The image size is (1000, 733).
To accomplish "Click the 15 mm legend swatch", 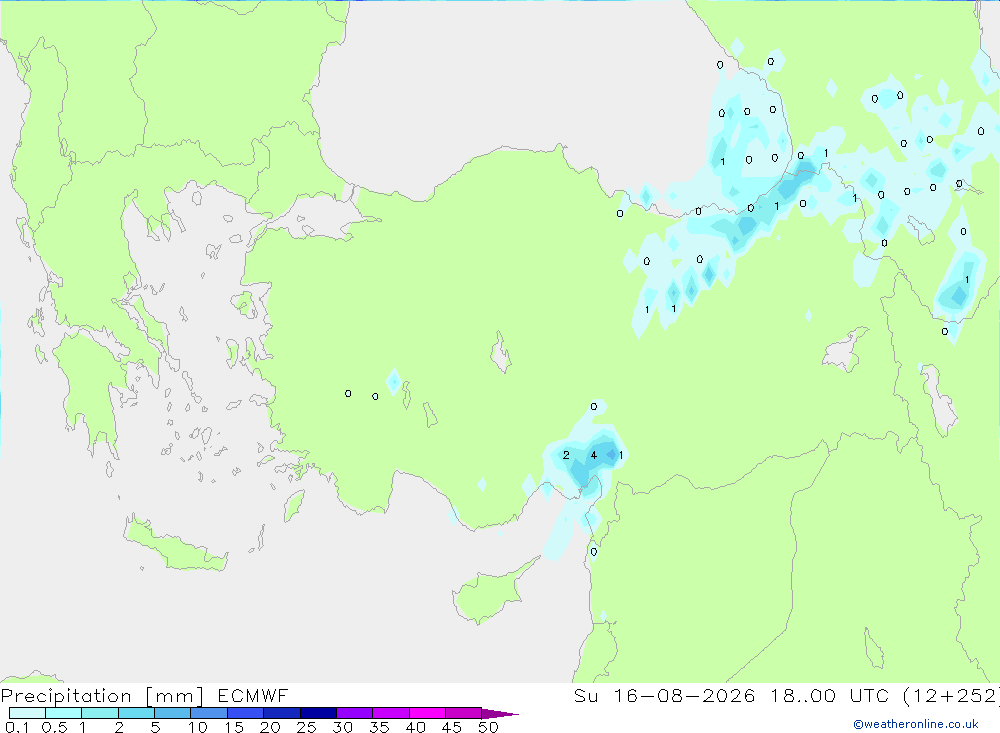I will pyautogui.click(x=246, y=713).
